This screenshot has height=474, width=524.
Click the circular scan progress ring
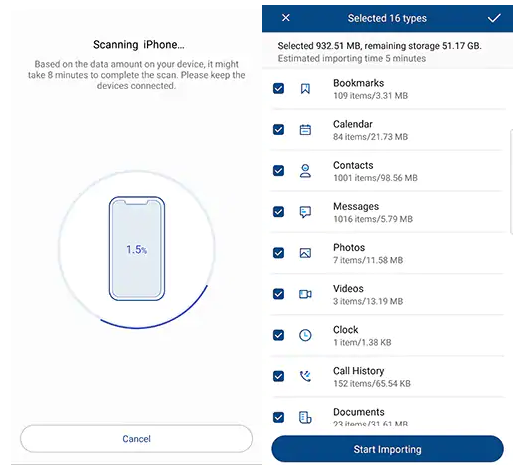tap(137, 249)
